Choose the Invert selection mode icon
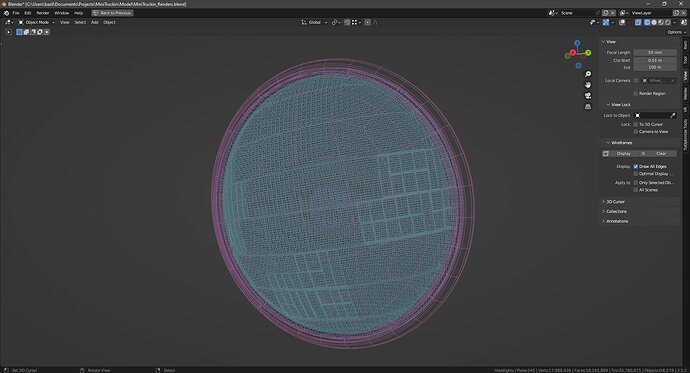The height and width of the screenshot is (373, 690). click(40, 32)
